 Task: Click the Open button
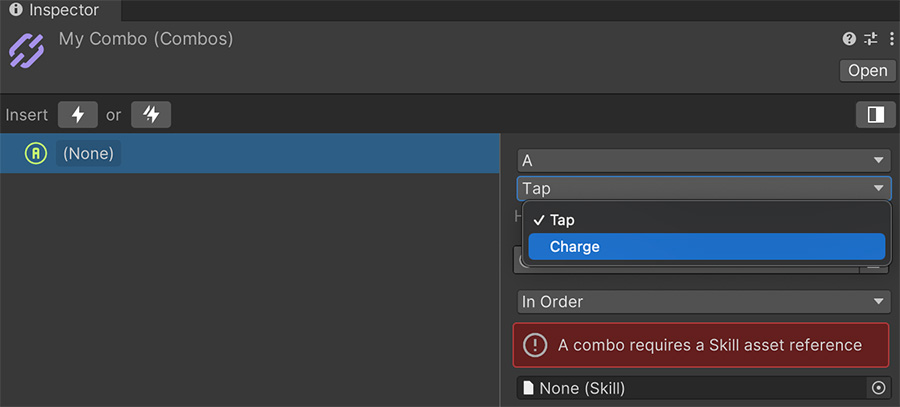coord(867,71)
